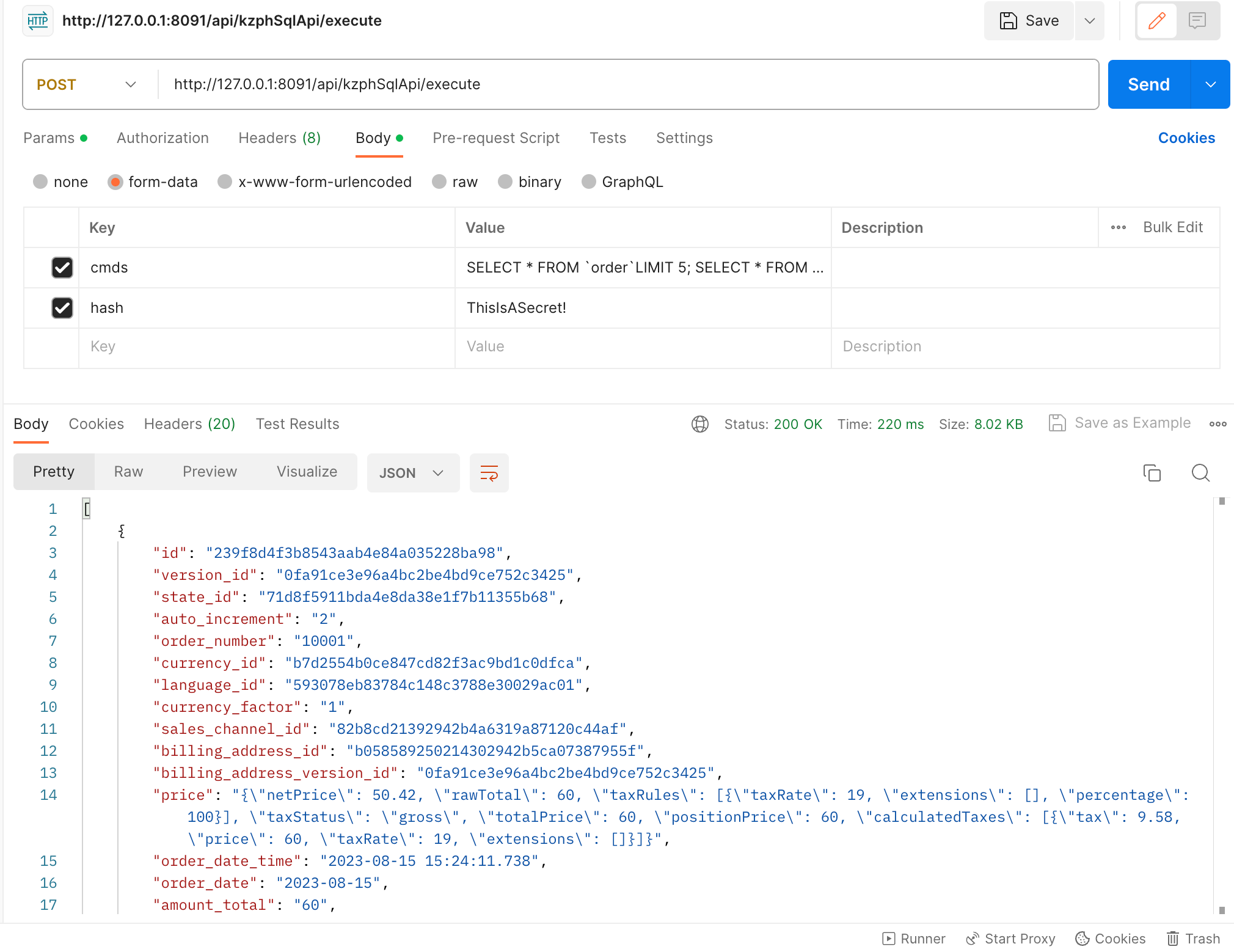Select the none body radio option
Viewport: 1234px width, 952px height.
[x=40, y=182]
